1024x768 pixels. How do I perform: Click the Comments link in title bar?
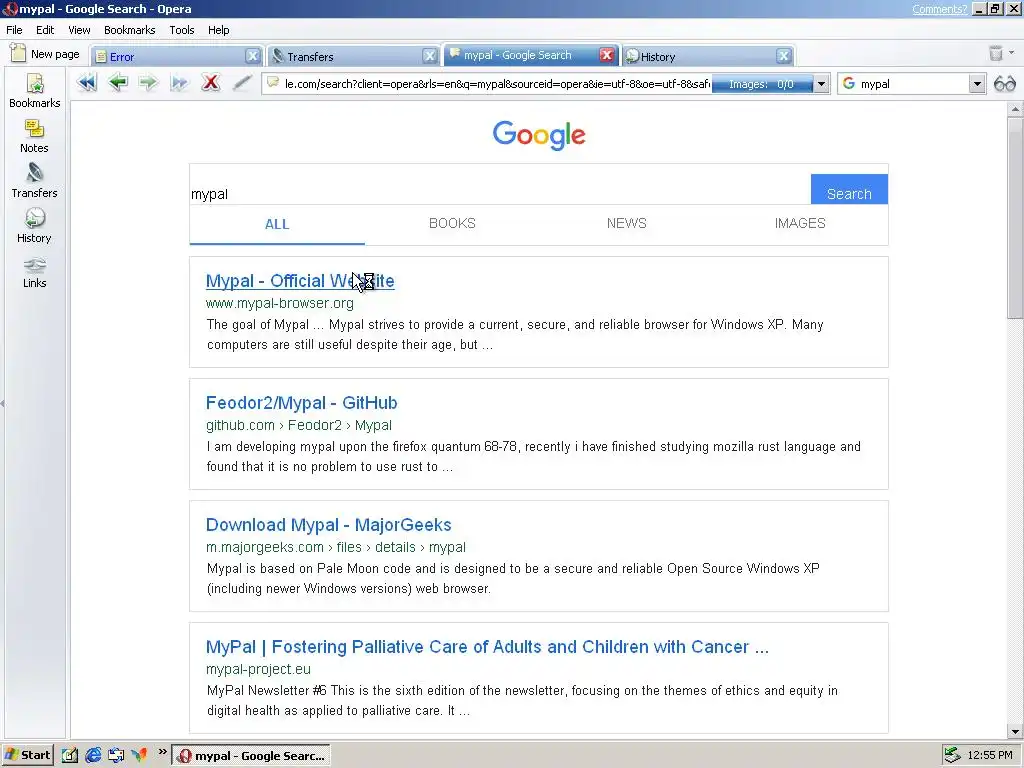pos(939,9)
